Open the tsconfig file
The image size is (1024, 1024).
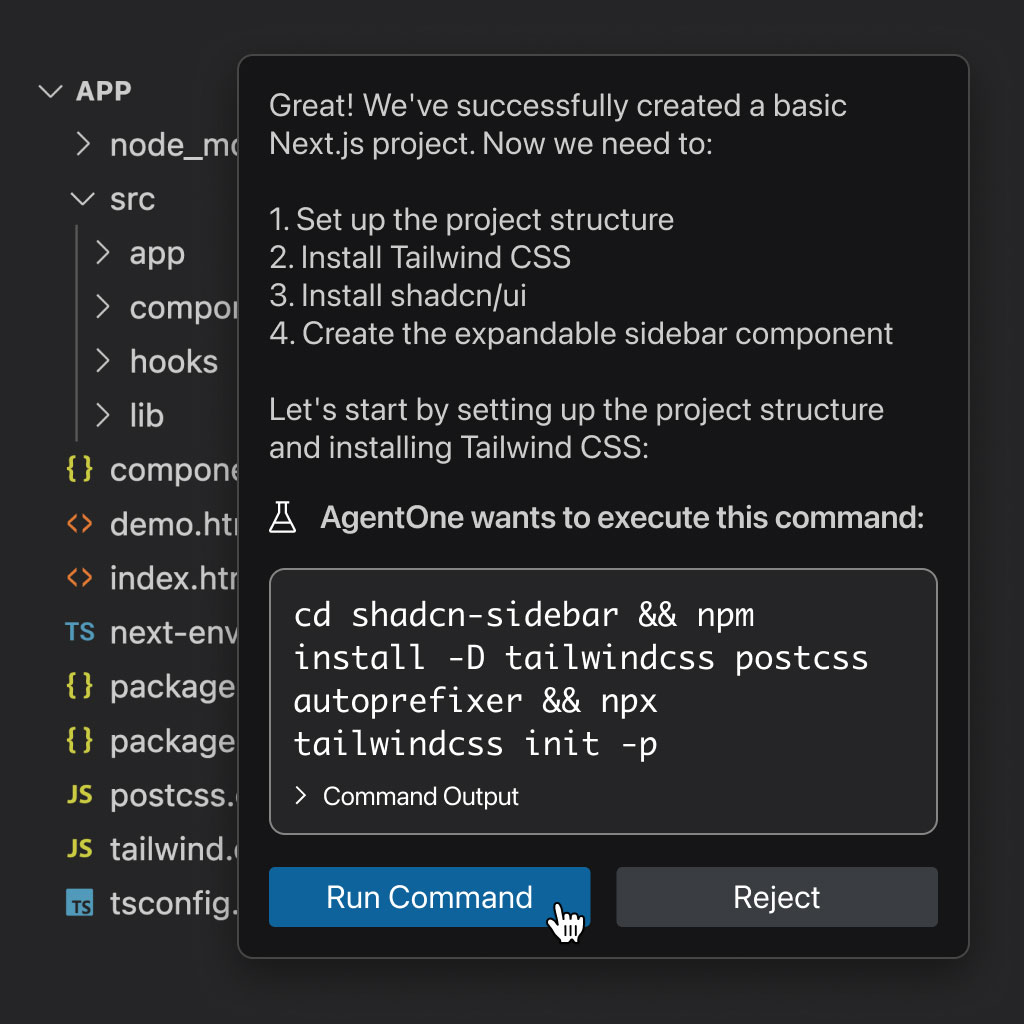(x=173, y=904)
